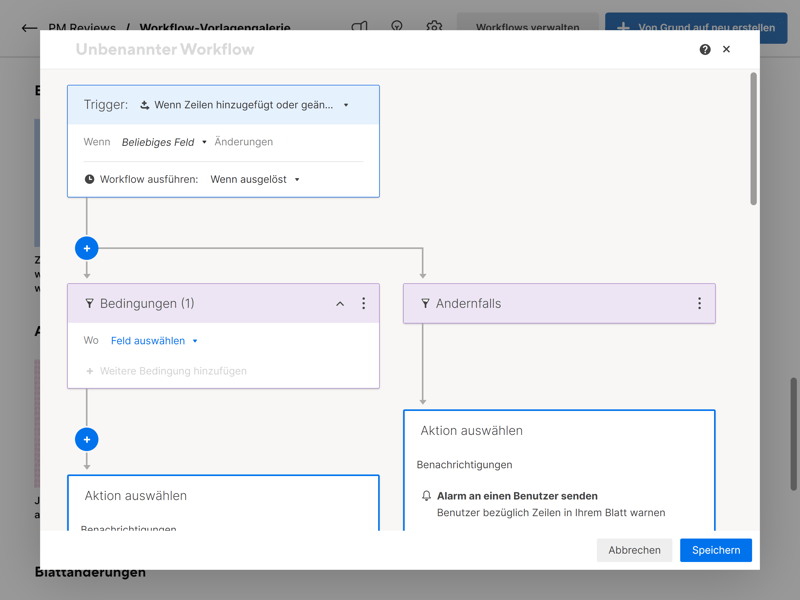This screenshot has height=600, width=800.
Task: Open the Andernfalls block three-dot menu
Action: click(x=699, y=303)
